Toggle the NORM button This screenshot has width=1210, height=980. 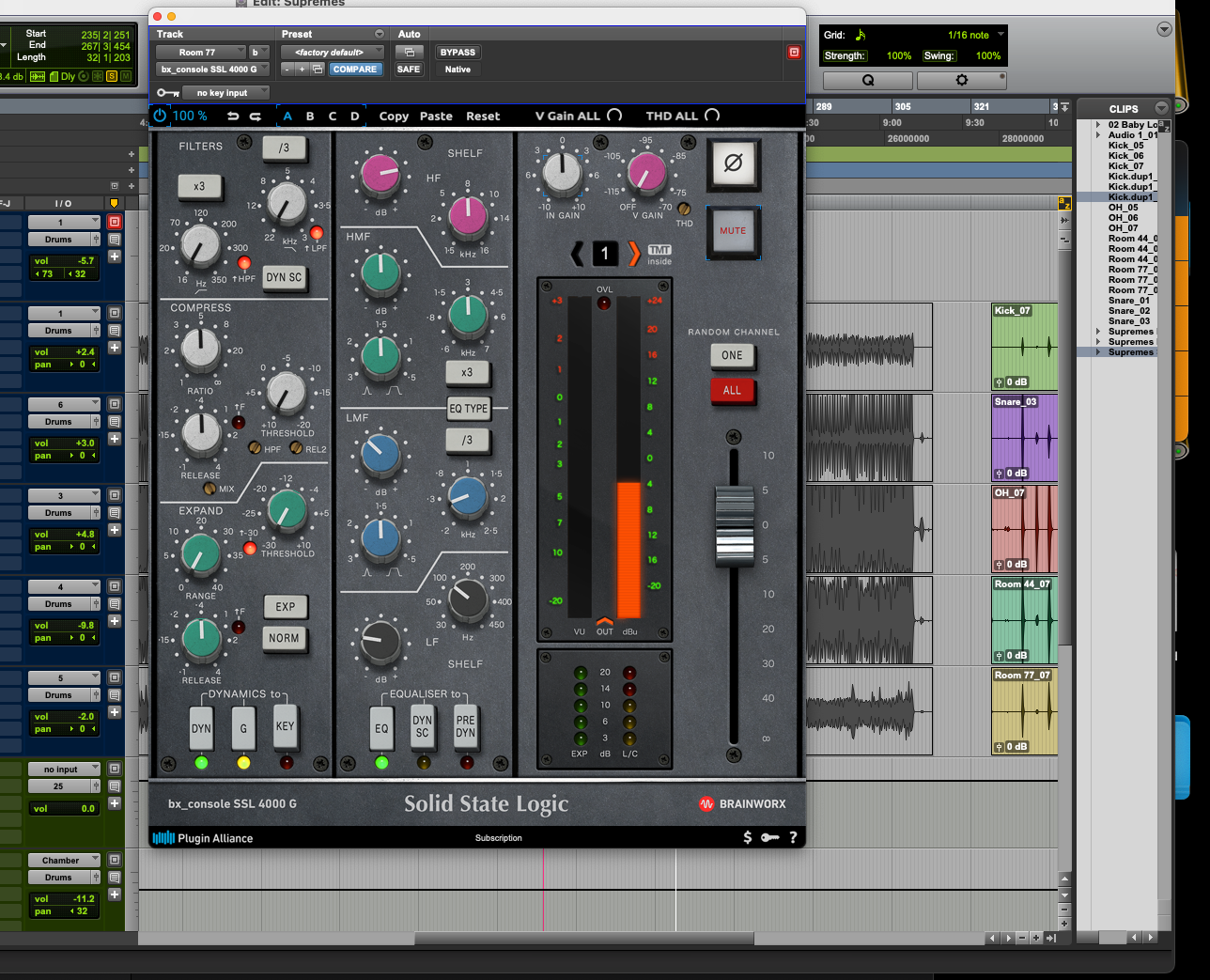tap(284, 638)
